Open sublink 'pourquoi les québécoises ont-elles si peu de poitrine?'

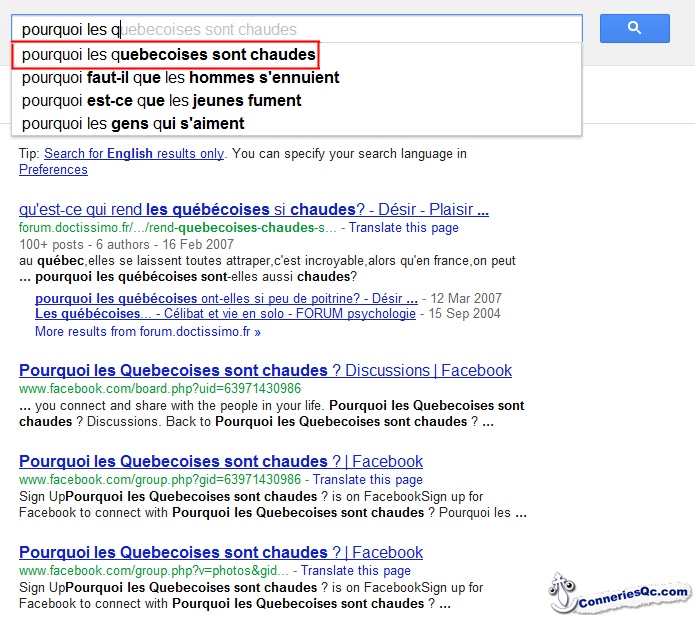(x=226, y=298)
